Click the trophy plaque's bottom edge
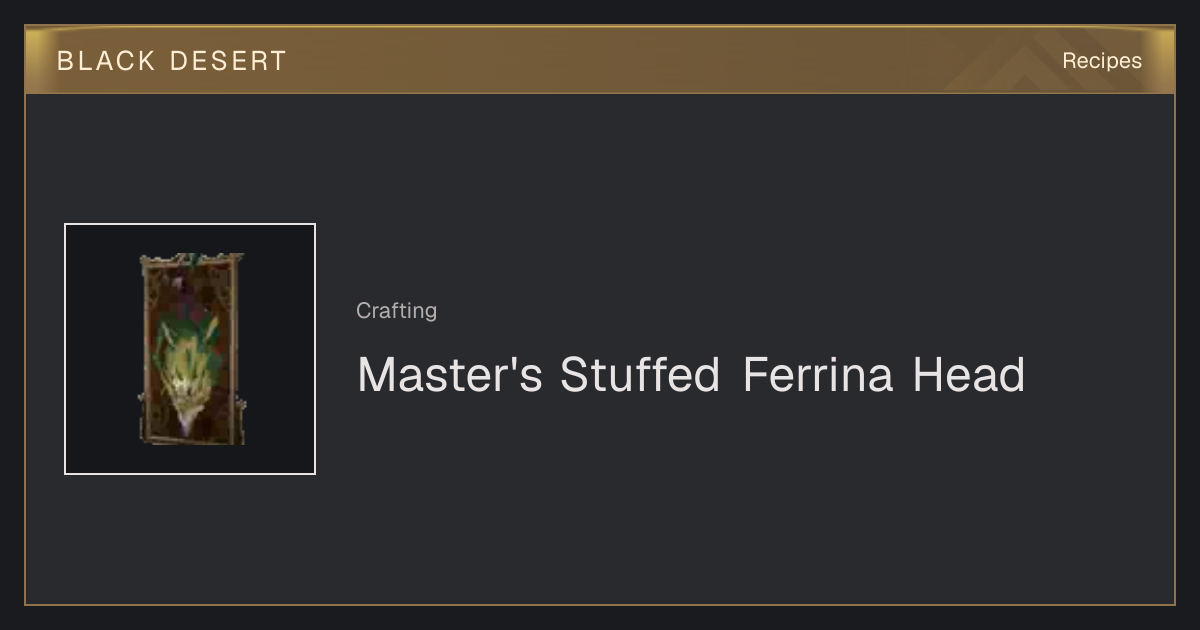This screenshot has width=1200, height=630. (191, 437)
